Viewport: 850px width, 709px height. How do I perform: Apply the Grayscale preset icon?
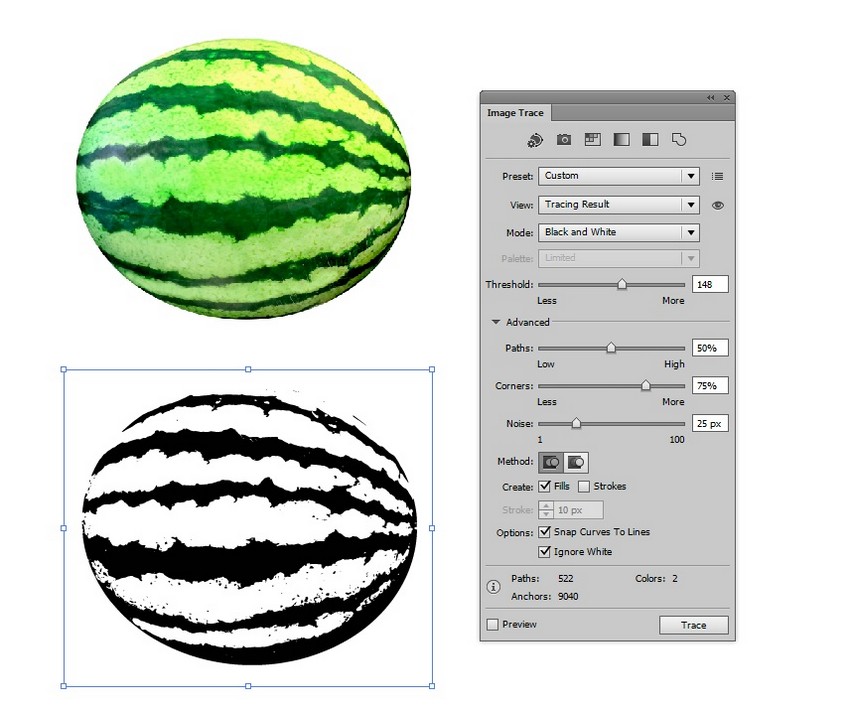(621, 140)
